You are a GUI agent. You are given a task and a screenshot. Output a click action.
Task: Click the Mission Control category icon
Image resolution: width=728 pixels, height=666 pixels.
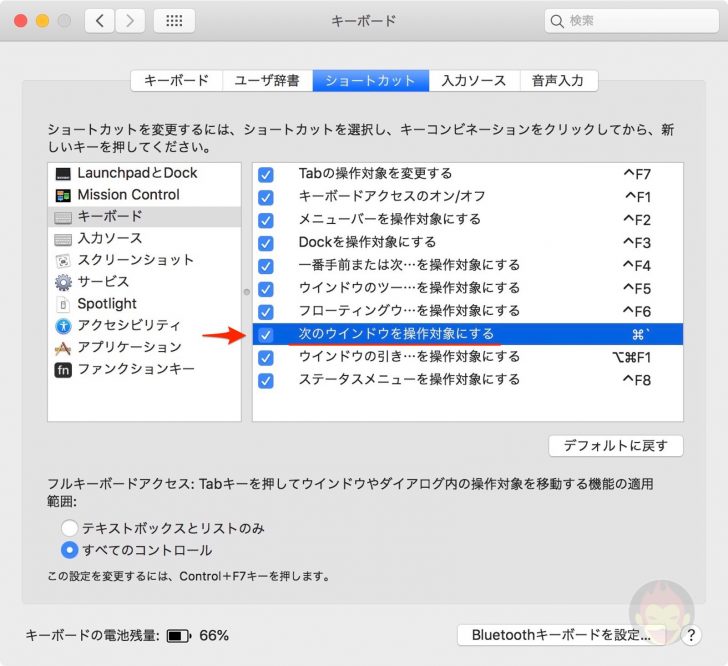tap(63, 196)
